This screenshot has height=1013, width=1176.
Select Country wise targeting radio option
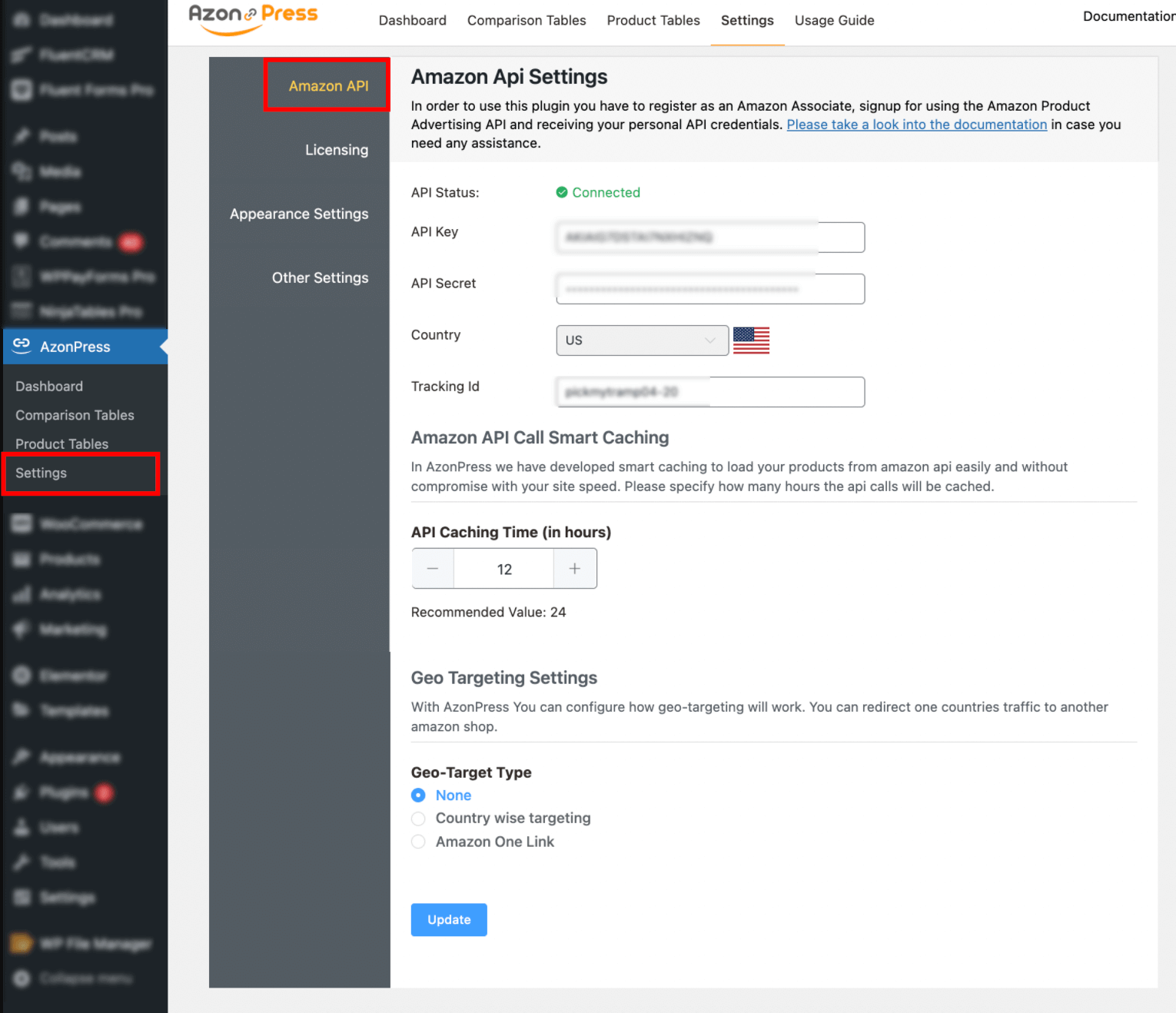(x=418, y=819)
